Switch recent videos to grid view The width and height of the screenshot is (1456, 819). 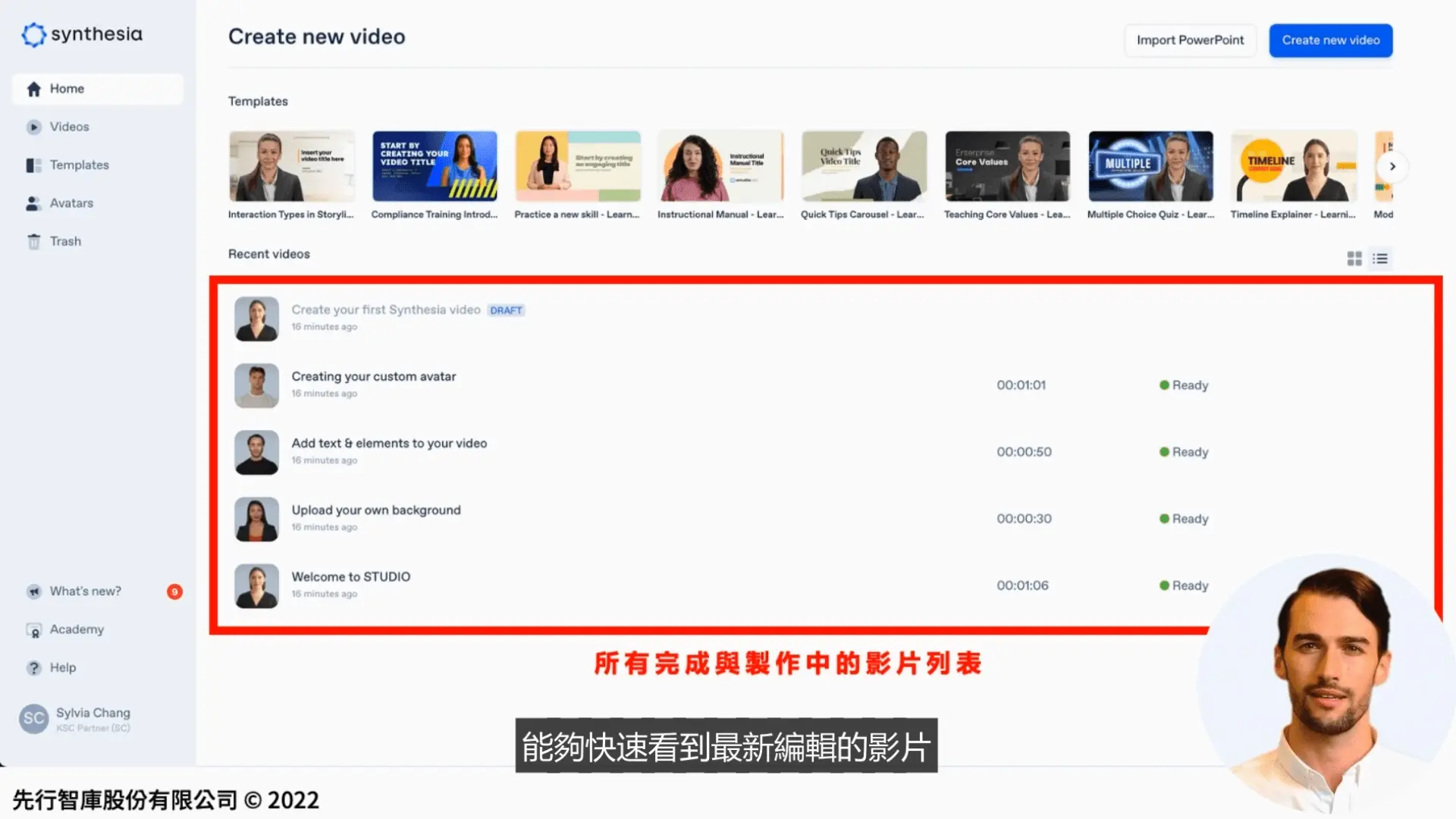[x=1354, y=259]
